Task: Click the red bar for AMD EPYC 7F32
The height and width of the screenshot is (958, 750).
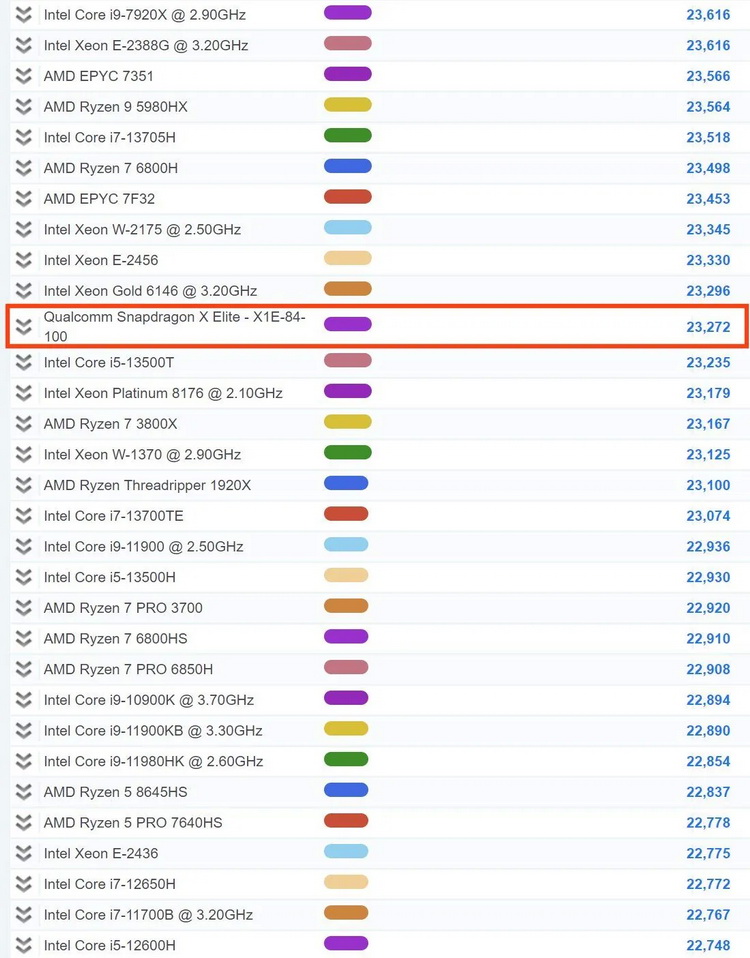Action: [348, 197]
